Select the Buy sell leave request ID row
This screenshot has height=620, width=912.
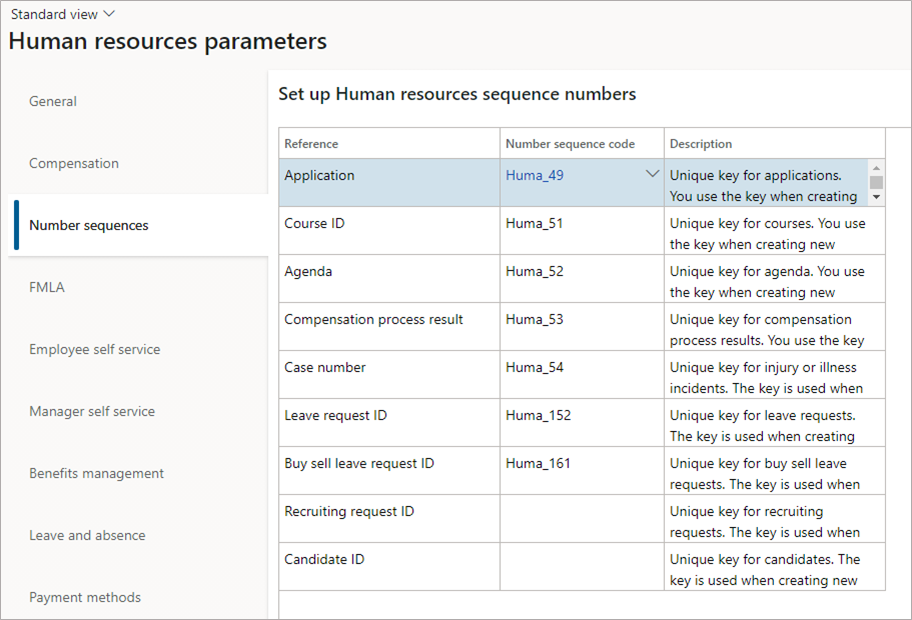pyautogui.click(x=389, y=470)
